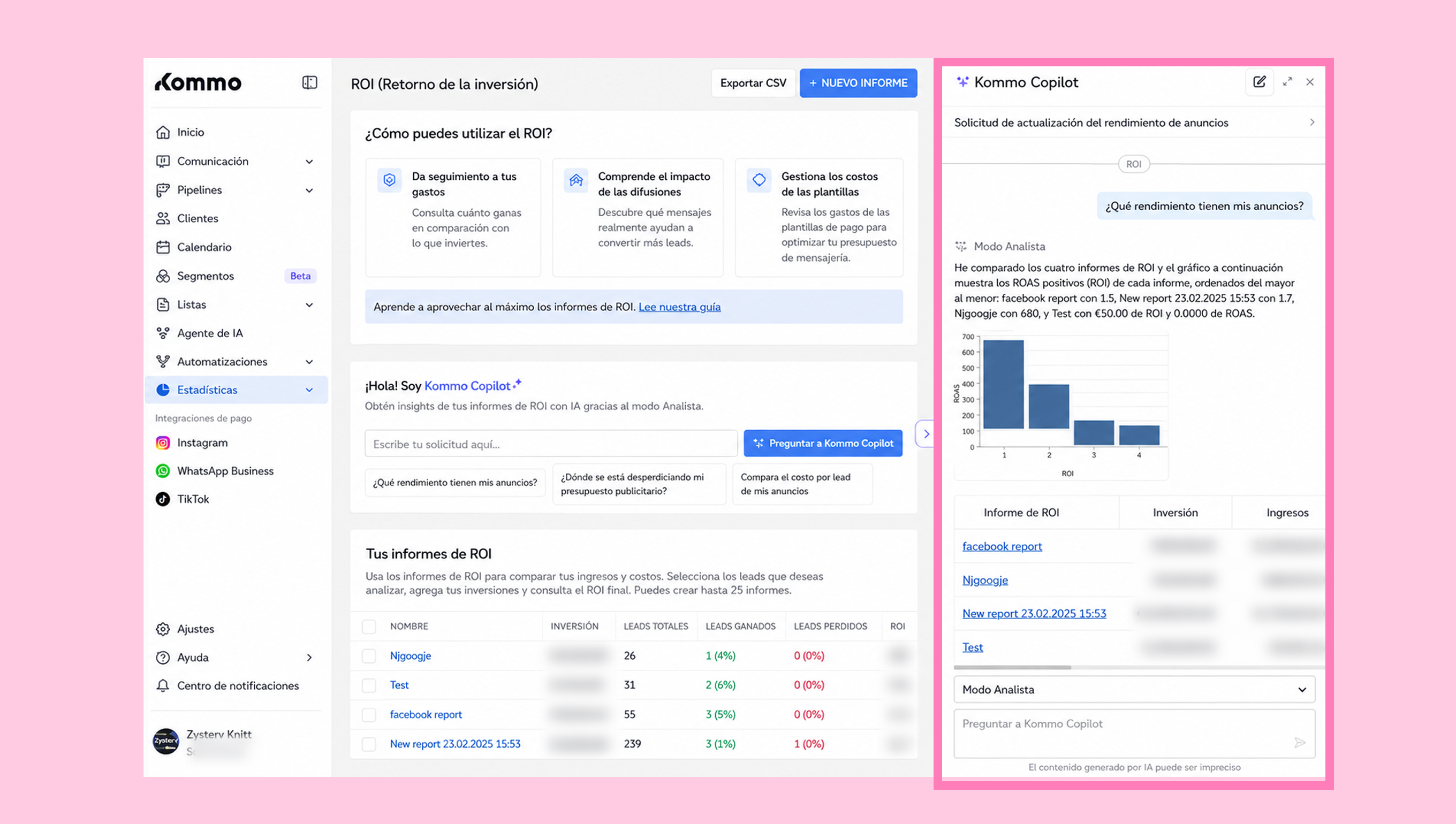Expand the Kommo Copilot panel
The height and width of the screenshot is (824, 1456).
tap(1287, 82)
